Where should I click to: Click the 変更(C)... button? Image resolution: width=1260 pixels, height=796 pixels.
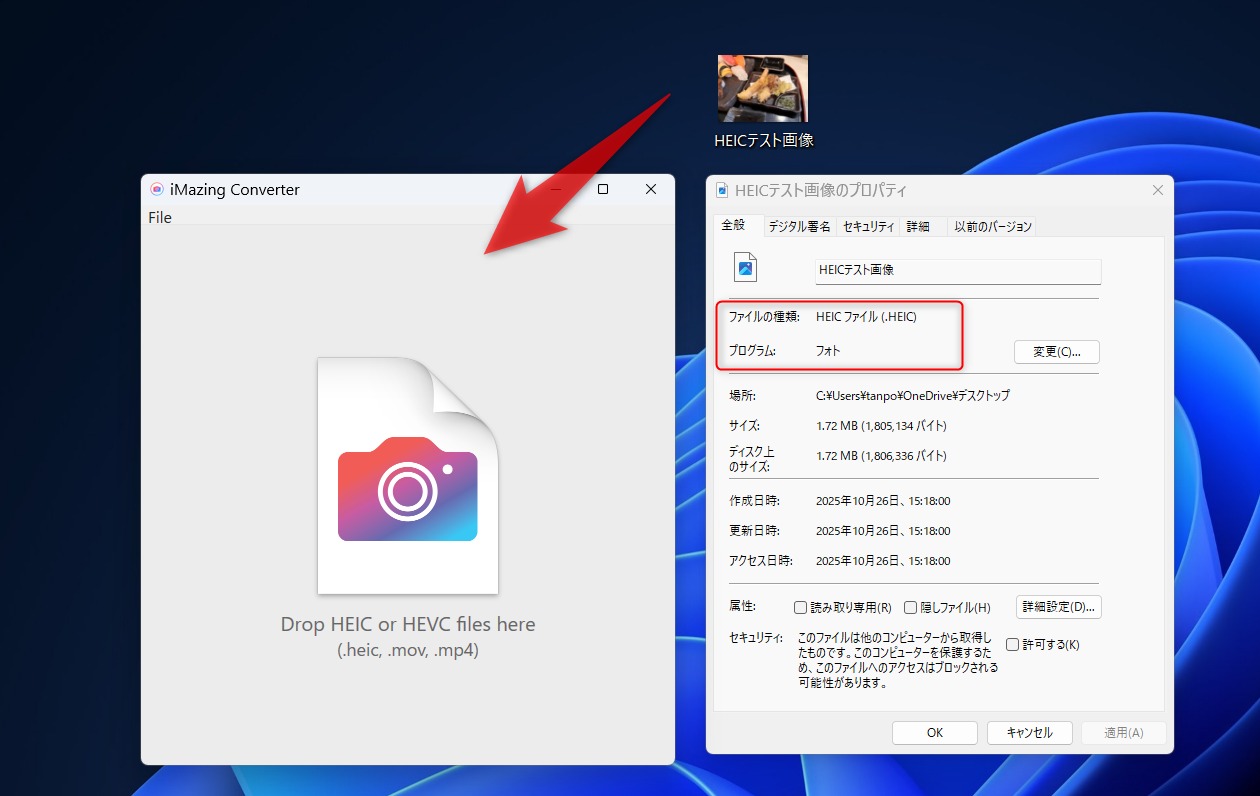(x=1056, y=351)
